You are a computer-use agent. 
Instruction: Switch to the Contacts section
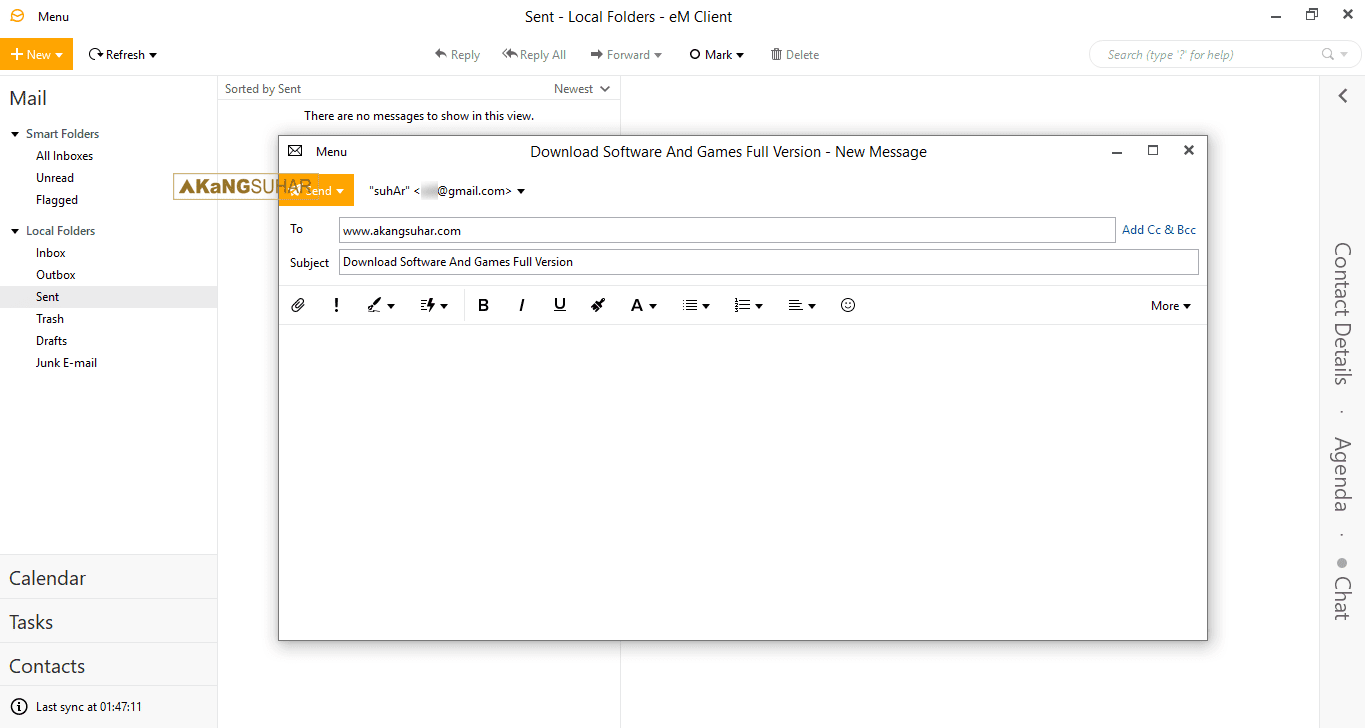[x=108, y=666]
